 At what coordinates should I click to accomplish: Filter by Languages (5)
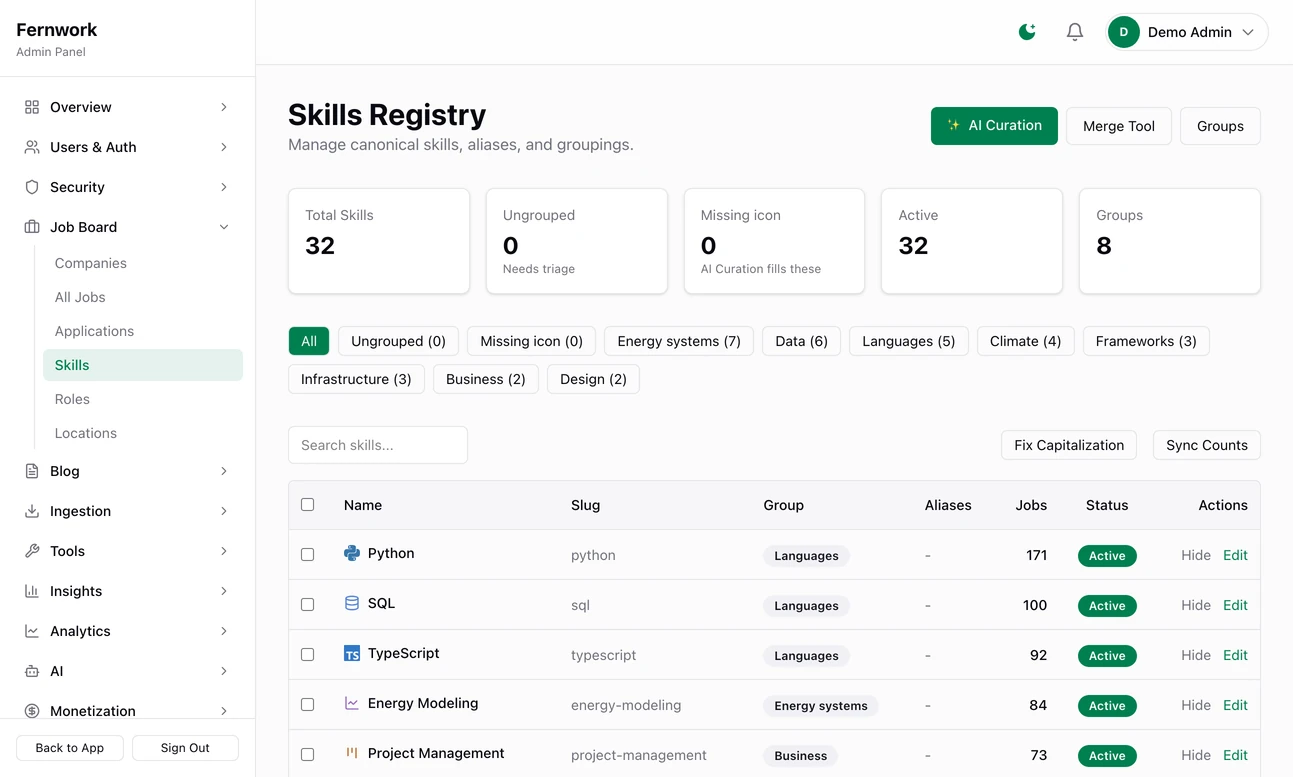click(x=909, y=341)
